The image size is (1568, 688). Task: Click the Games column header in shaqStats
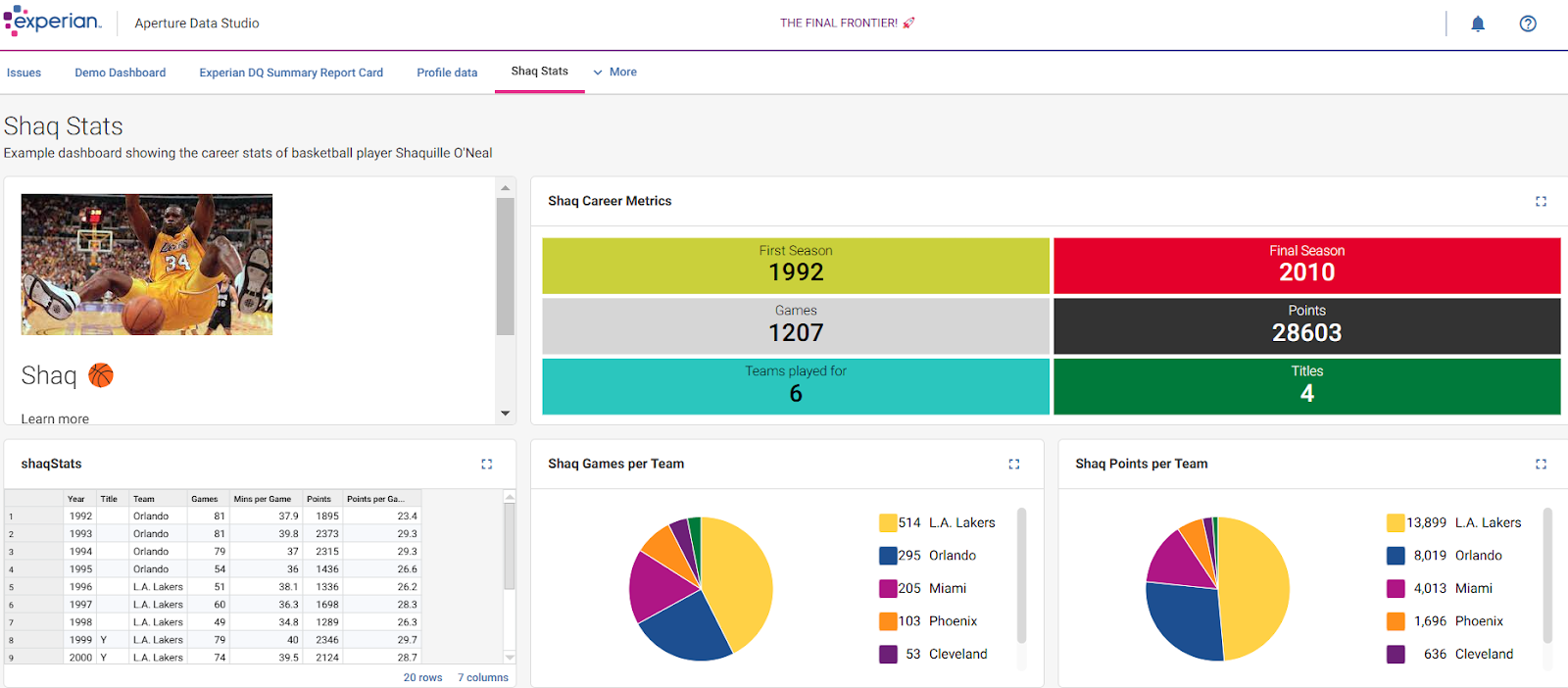pyautogui.click(x=208, y=499)
